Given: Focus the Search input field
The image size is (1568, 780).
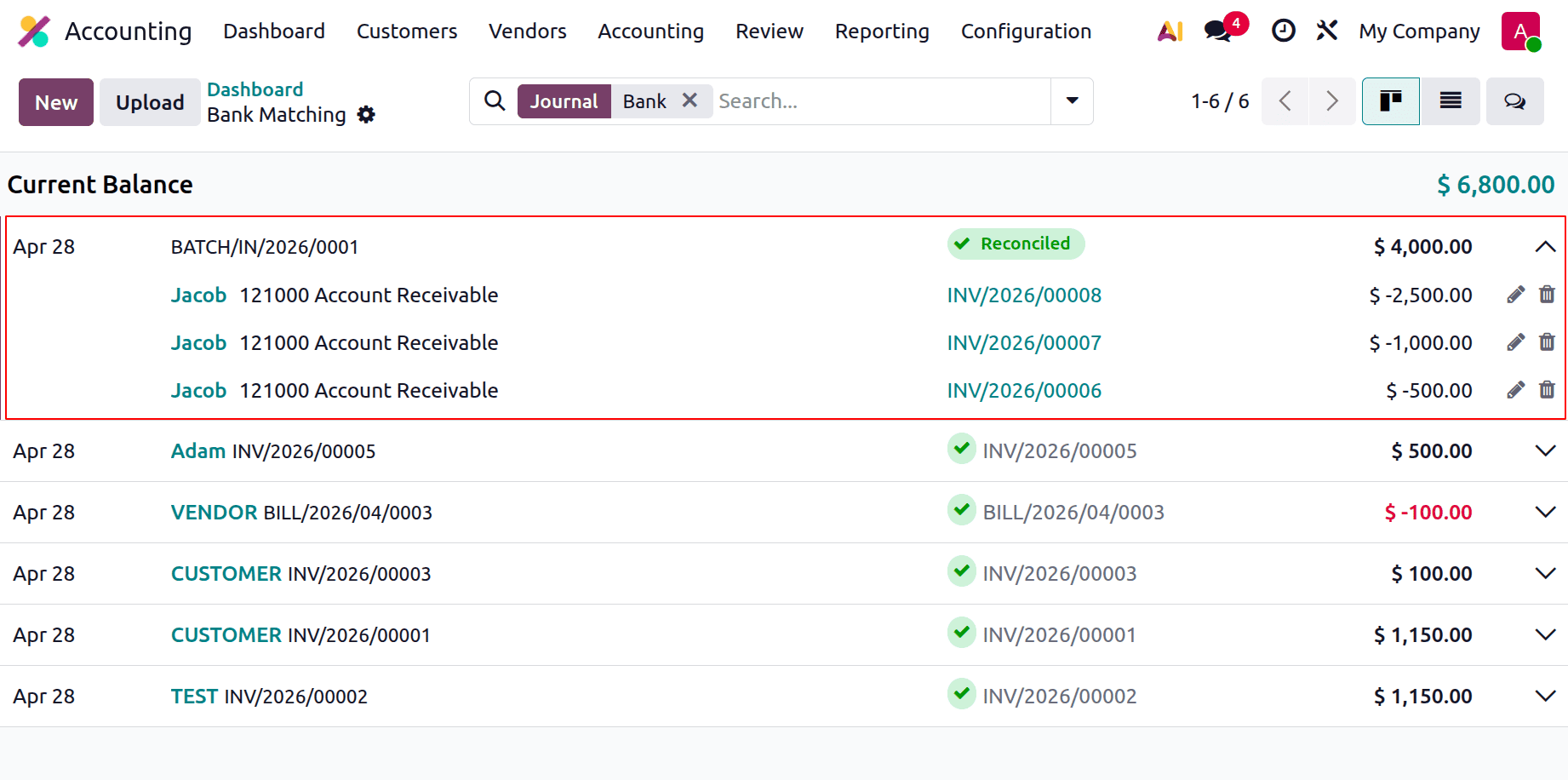Looking at the screenshot, I should tap(882, 101).
